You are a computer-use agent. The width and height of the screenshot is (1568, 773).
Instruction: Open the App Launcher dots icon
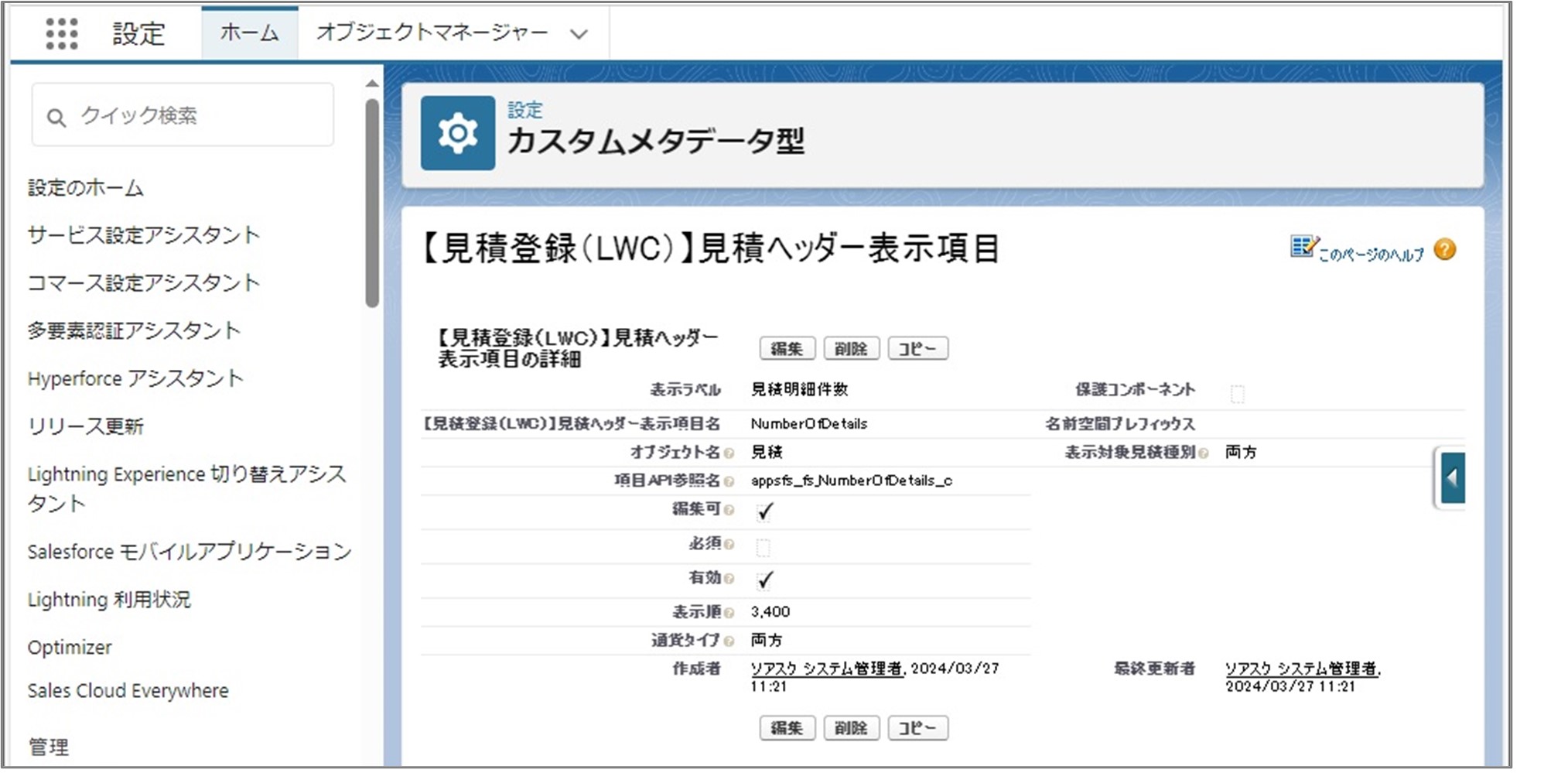coord(62,33)
